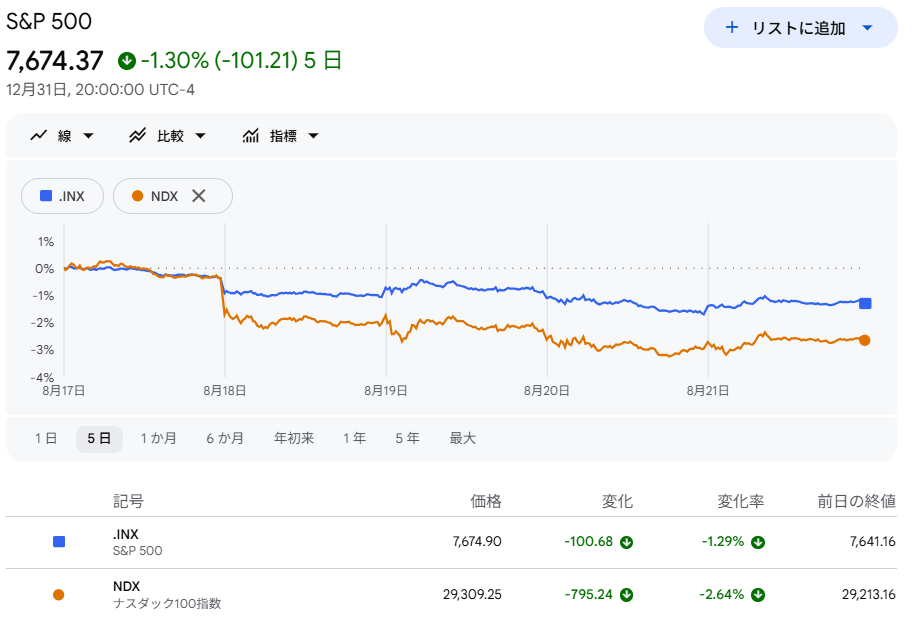
Task: Click the 8月21日 axis date label
Action: [x=708, y=391]
